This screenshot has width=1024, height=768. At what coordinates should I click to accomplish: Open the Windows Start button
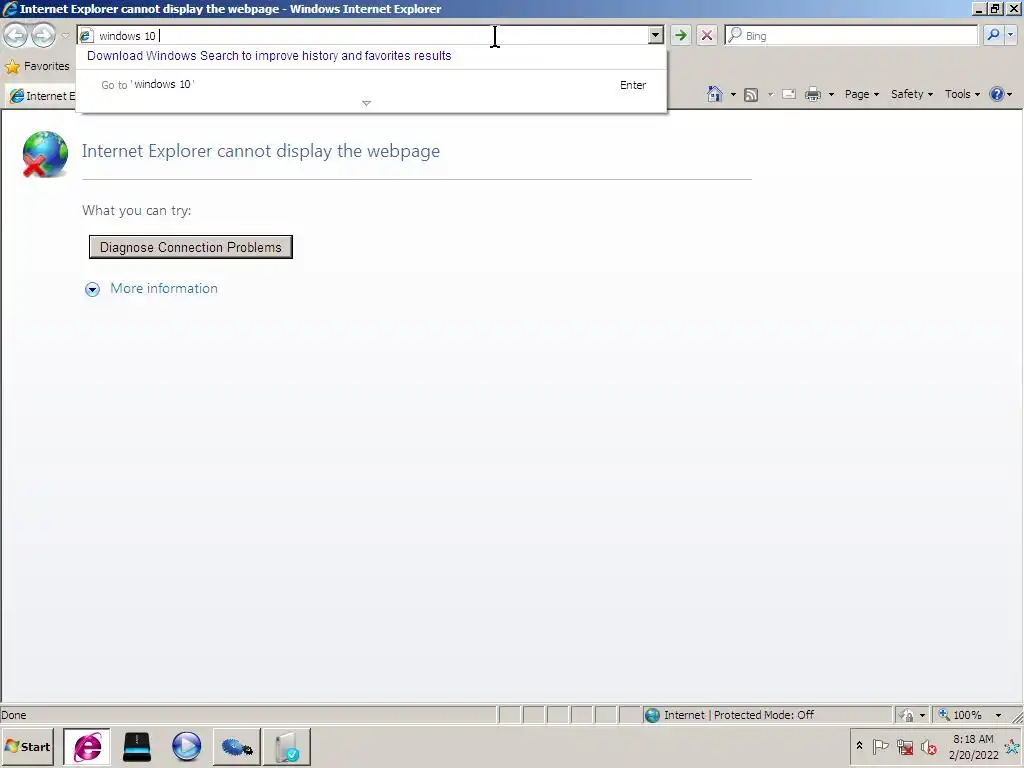[x=27, y=746]
